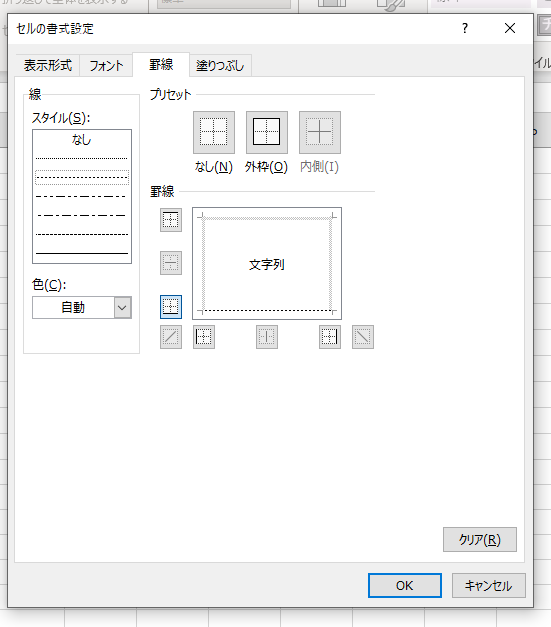This screenshot has height=627, width=551.
Task: Apply the なし (none) border preset
Action: (214, 132)
